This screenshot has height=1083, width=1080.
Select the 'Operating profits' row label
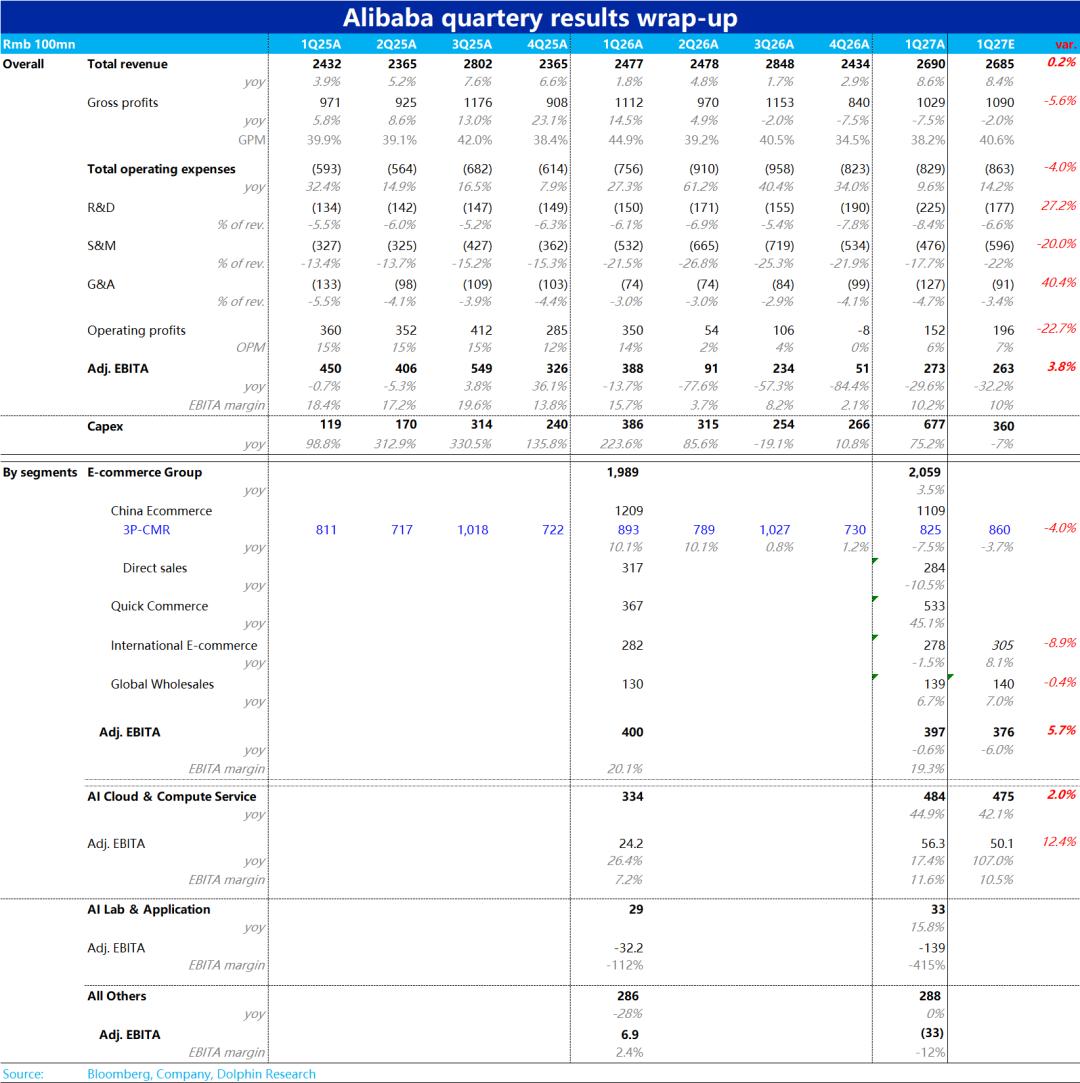click(136, 331)
